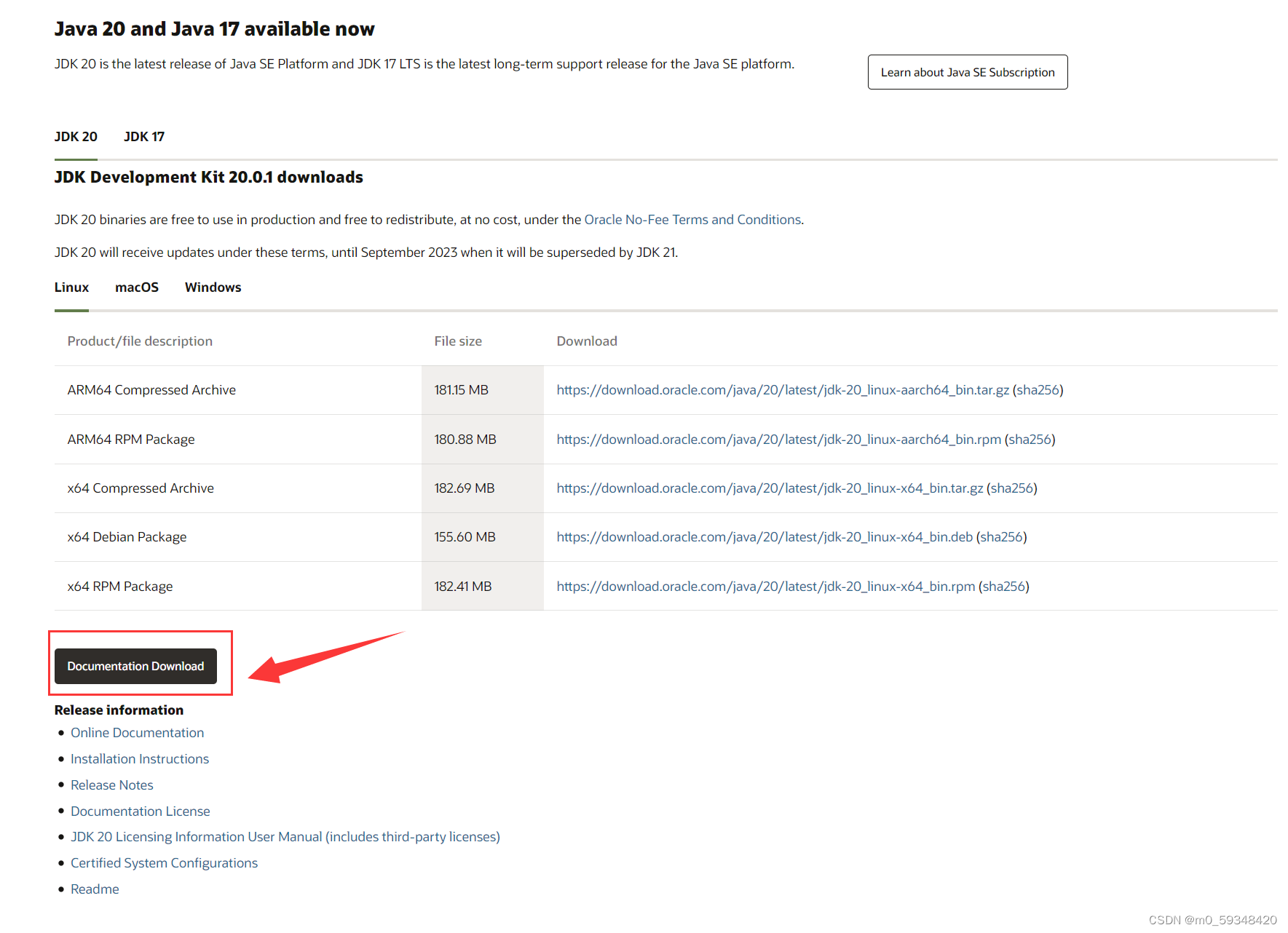Click the Download column header
The width and height of the screenshot is (1288, 933).
point(587,341)
